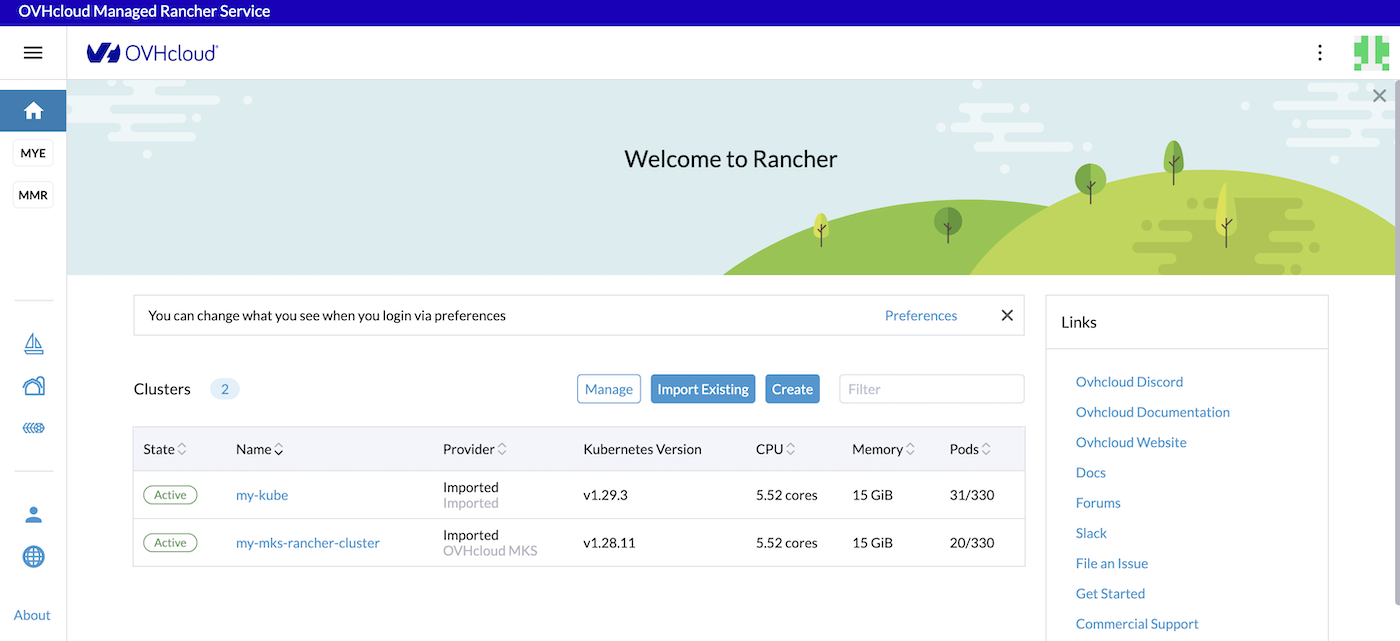This screenshot has height=641, width=1400.
Task: Click the globe icon near the sidebar bottom
Action: pos(33,556)
